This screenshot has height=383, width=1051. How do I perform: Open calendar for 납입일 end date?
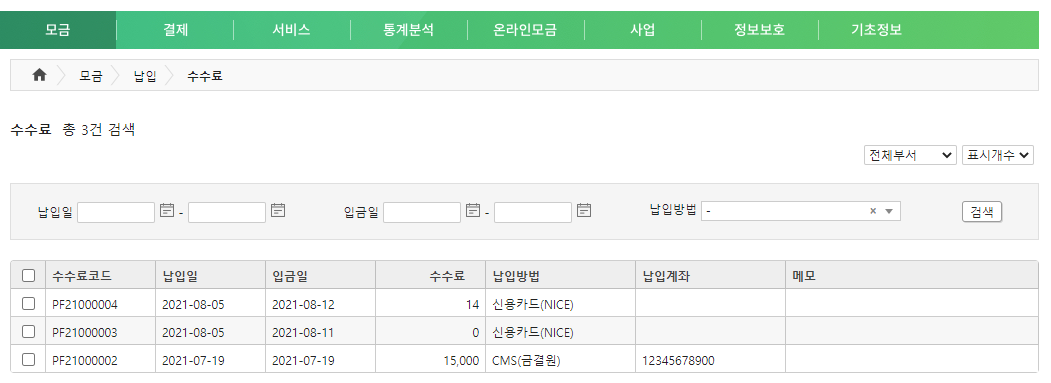[278, 211]
